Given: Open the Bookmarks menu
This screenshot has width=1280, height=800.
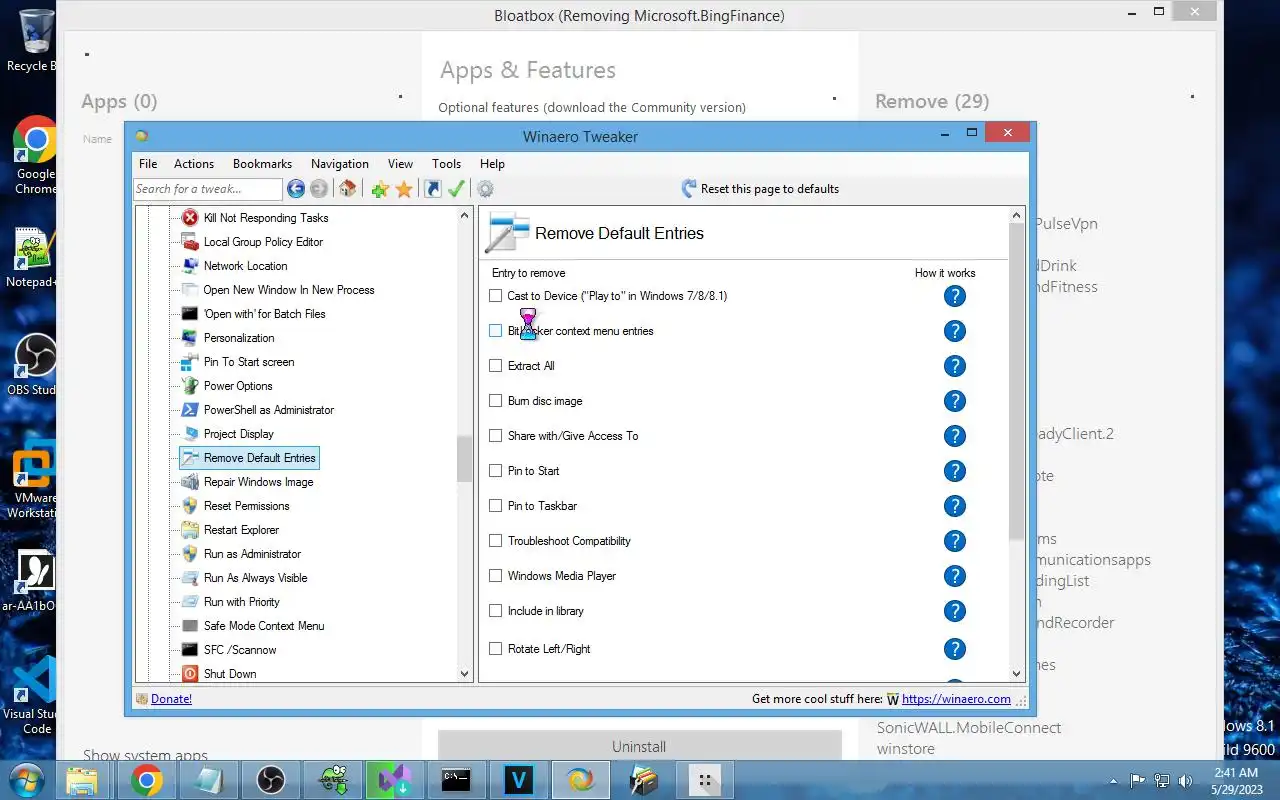Looking at the screenshot, I should pyautogui.click(x=262, y=164).
